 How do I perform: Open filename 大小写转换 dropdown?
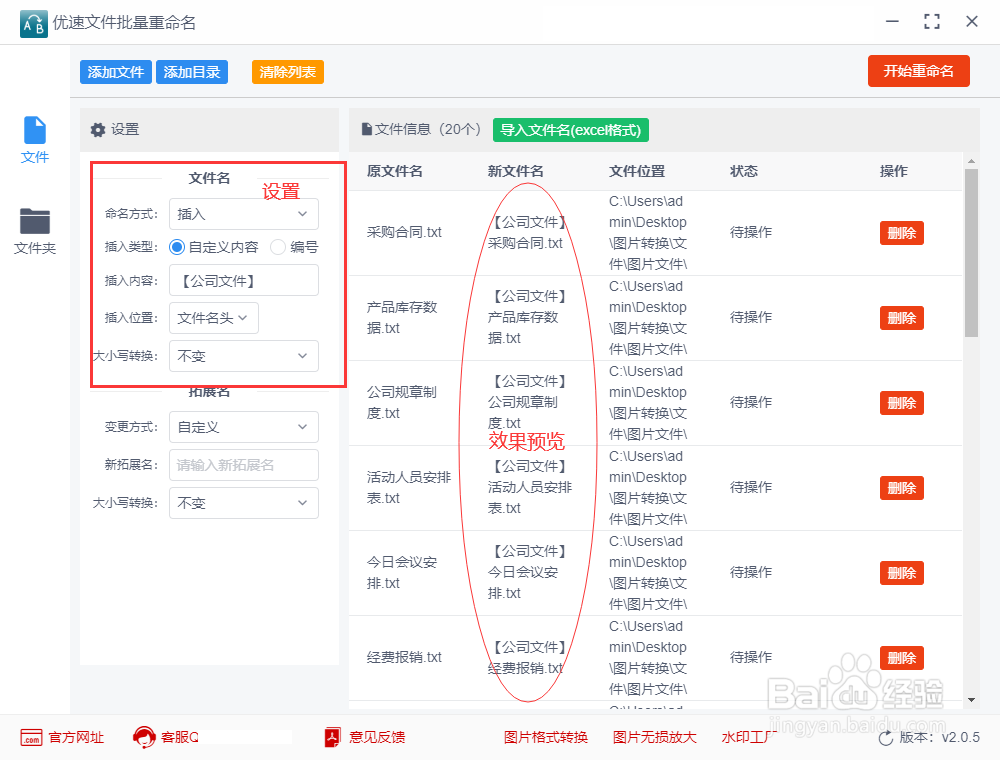click(x=244, y=356)
